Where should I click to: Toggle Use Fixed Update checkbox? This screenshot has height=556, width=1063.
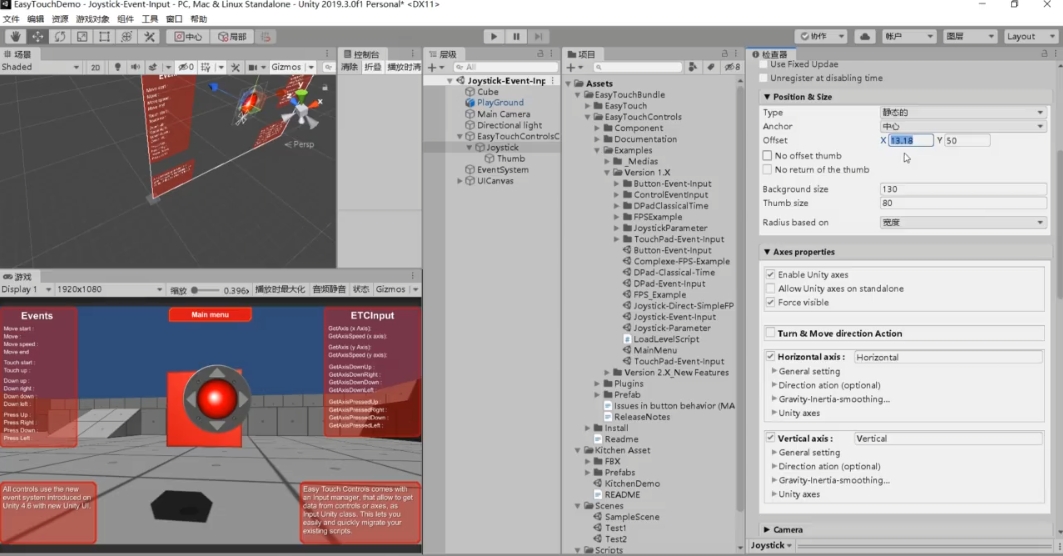pyautogui.click(x=764, y=64)
